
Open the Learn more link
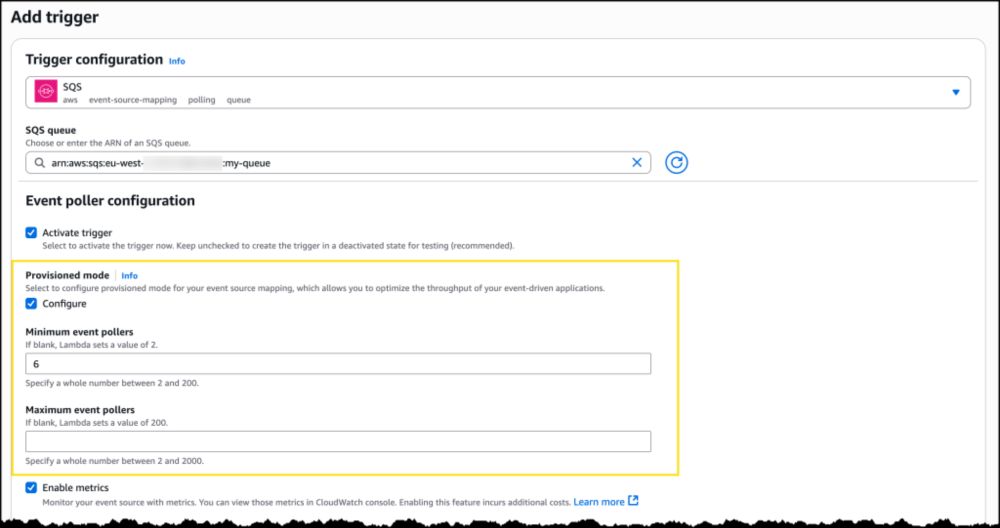(x=599, y=502)
